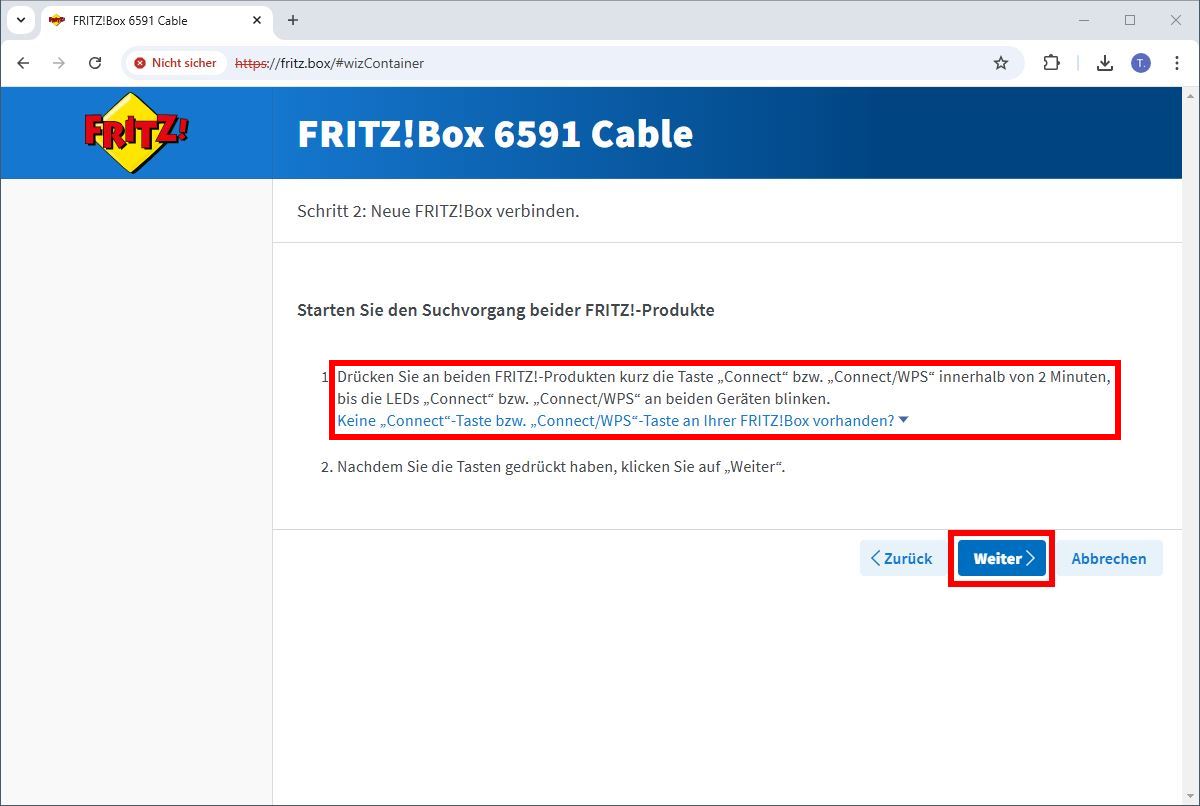
Task: Open the 'Nicht sicher' security warning badge
Action: point(175,62)
